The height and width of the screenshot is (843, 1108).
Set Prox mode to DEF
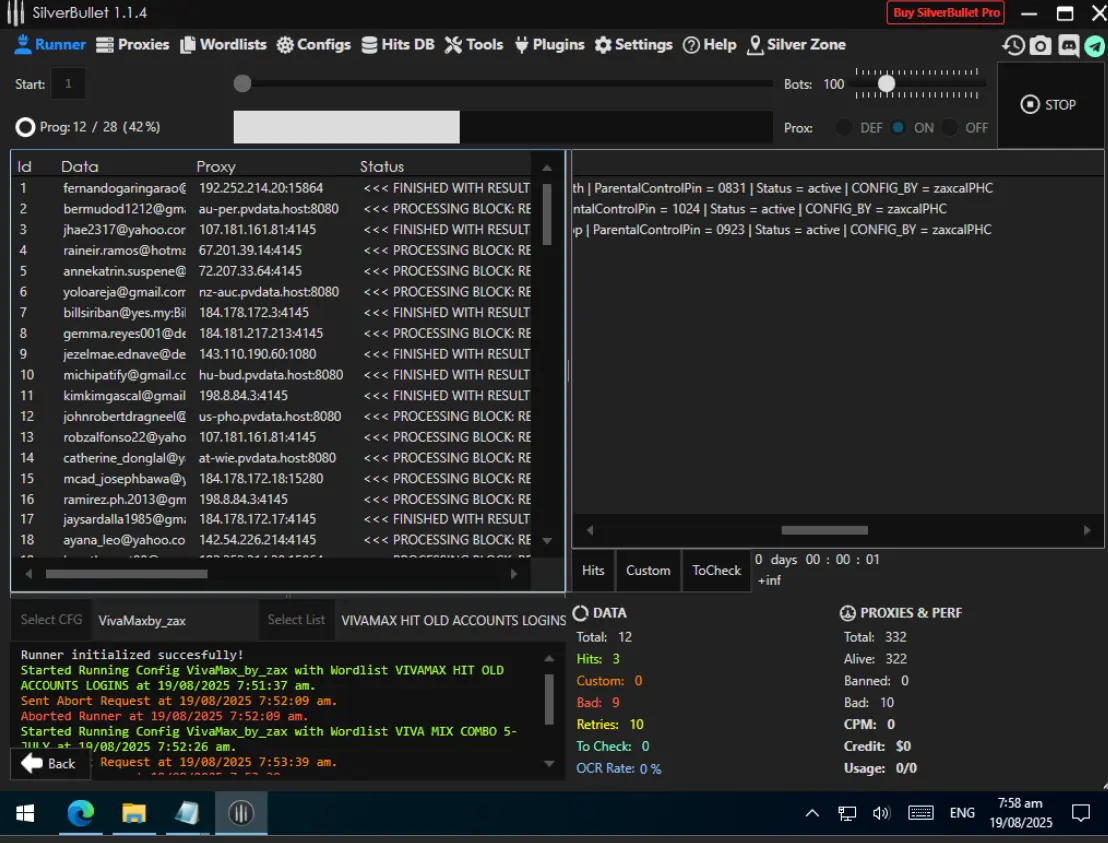[x=844, y=128]
